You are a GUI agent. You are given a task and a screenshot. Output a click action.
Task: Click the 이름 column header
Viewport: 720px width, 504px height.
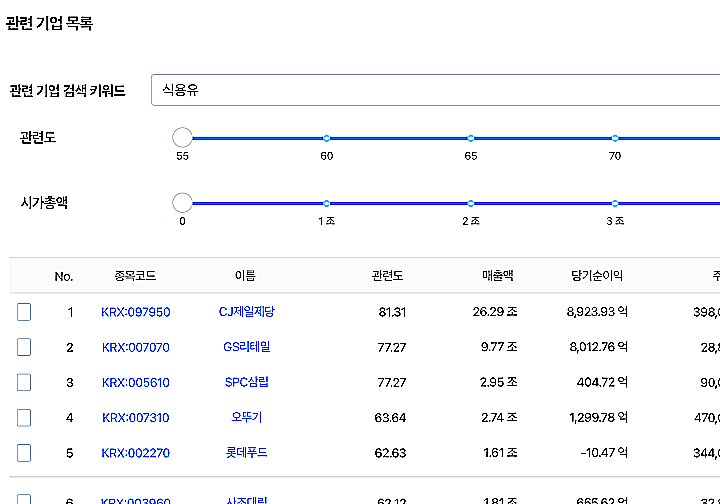pos(245,275)
